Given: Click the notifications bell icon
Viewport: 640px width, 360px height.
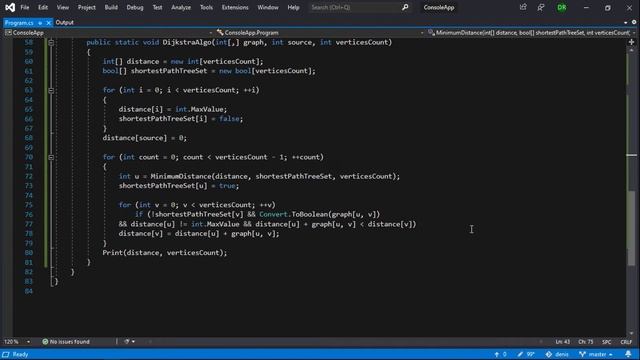Looking at the screenshot, I should pos(628,354).
